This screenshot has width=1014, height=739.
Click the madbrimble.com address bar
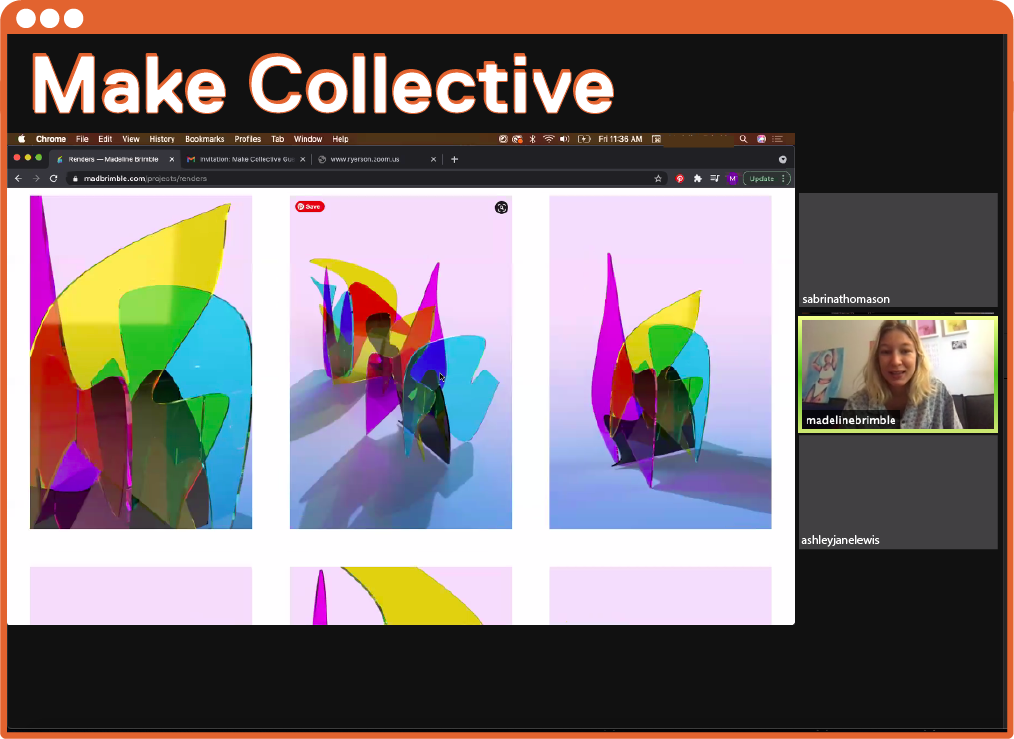[x=360, y=178]
